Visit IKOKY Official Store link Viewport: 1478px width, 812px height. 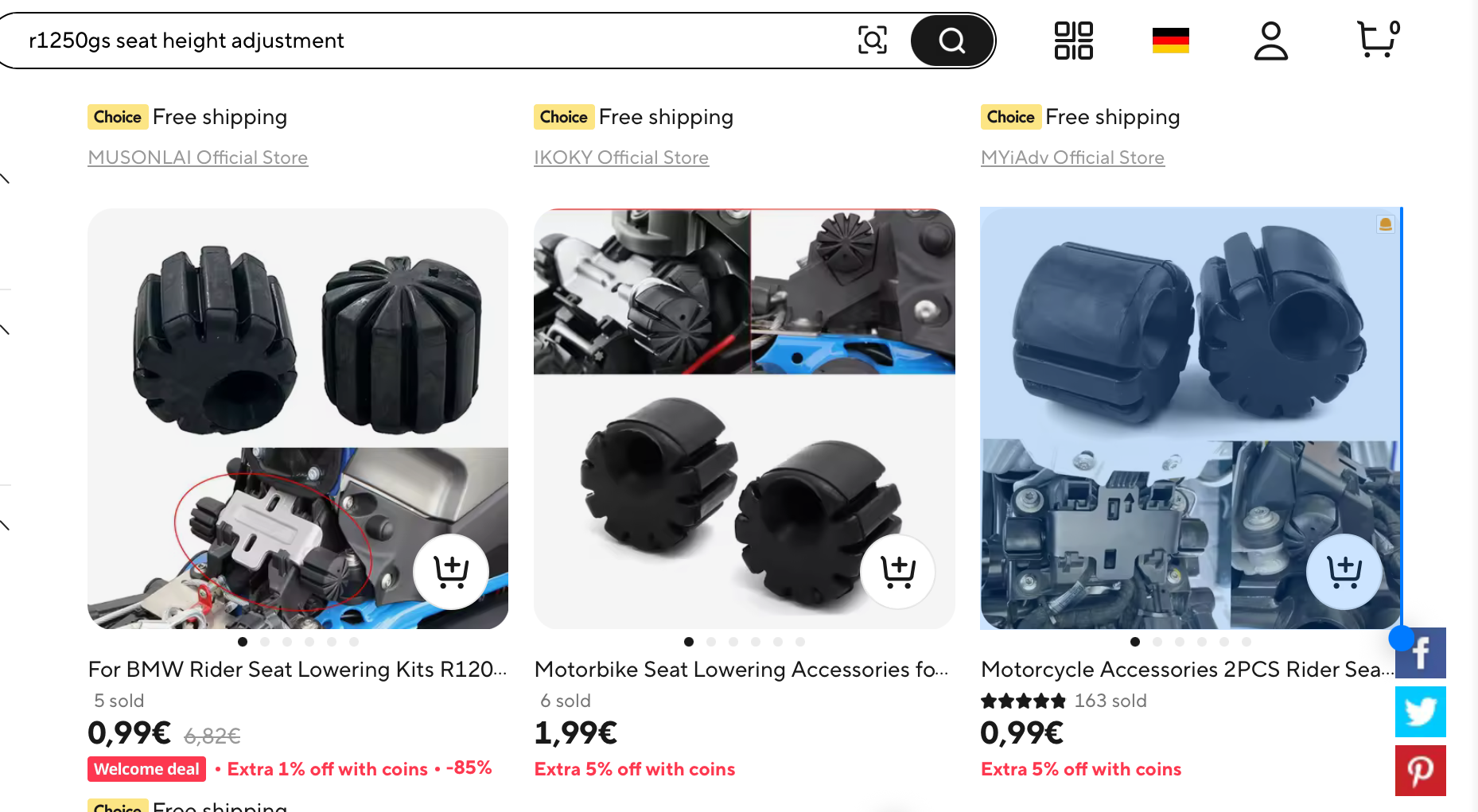620,157
